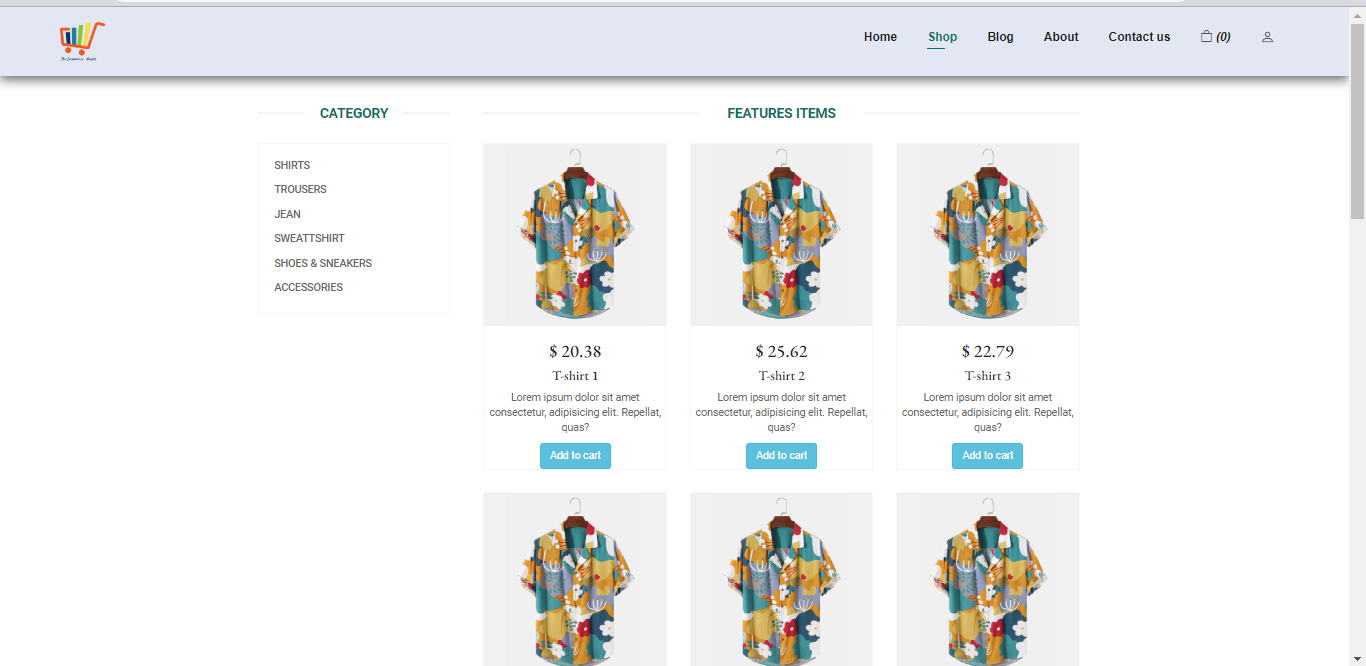Click the shopping cart logo
The height and width of the screenshot is (666, 1366).
(x=81, y=40)
